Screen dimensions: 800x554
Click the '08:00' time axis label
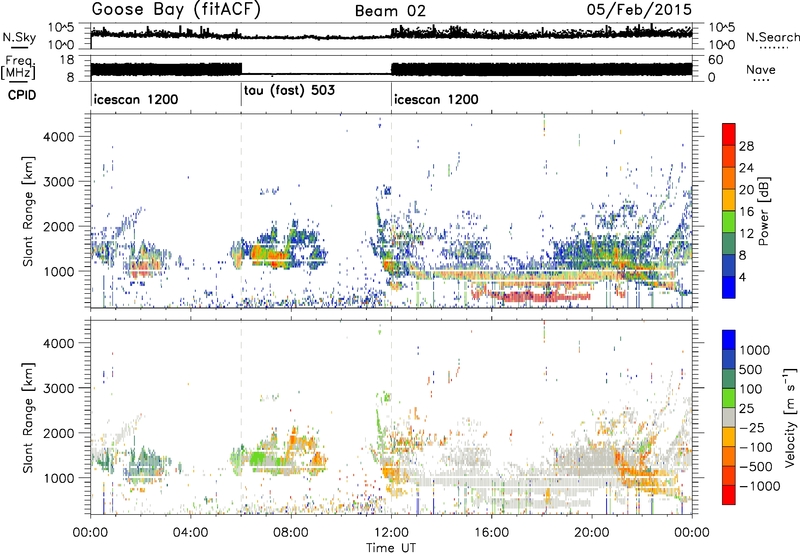(x=291, y=533)
